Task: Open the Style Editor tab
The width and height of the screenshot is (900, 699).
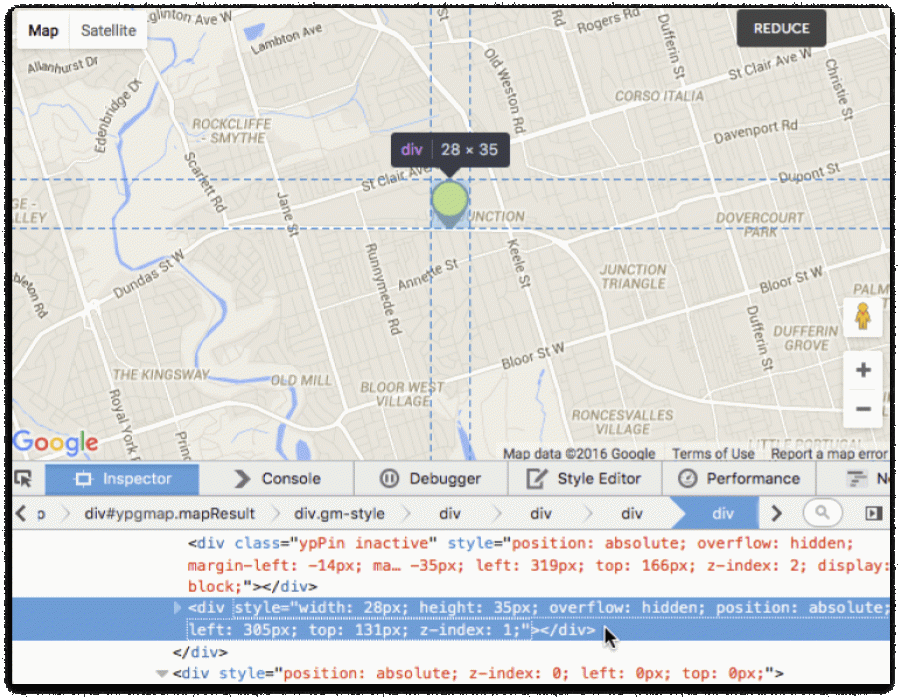Action: click(585, 479)
